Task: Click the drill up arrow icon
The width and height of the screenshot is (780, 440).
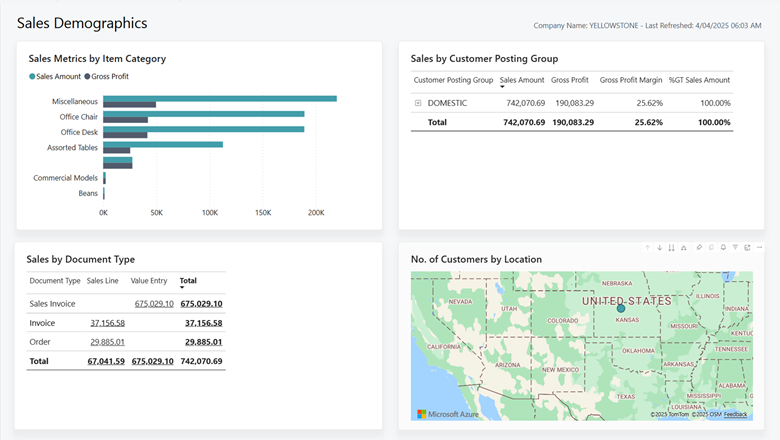Action: coord(647,247)
